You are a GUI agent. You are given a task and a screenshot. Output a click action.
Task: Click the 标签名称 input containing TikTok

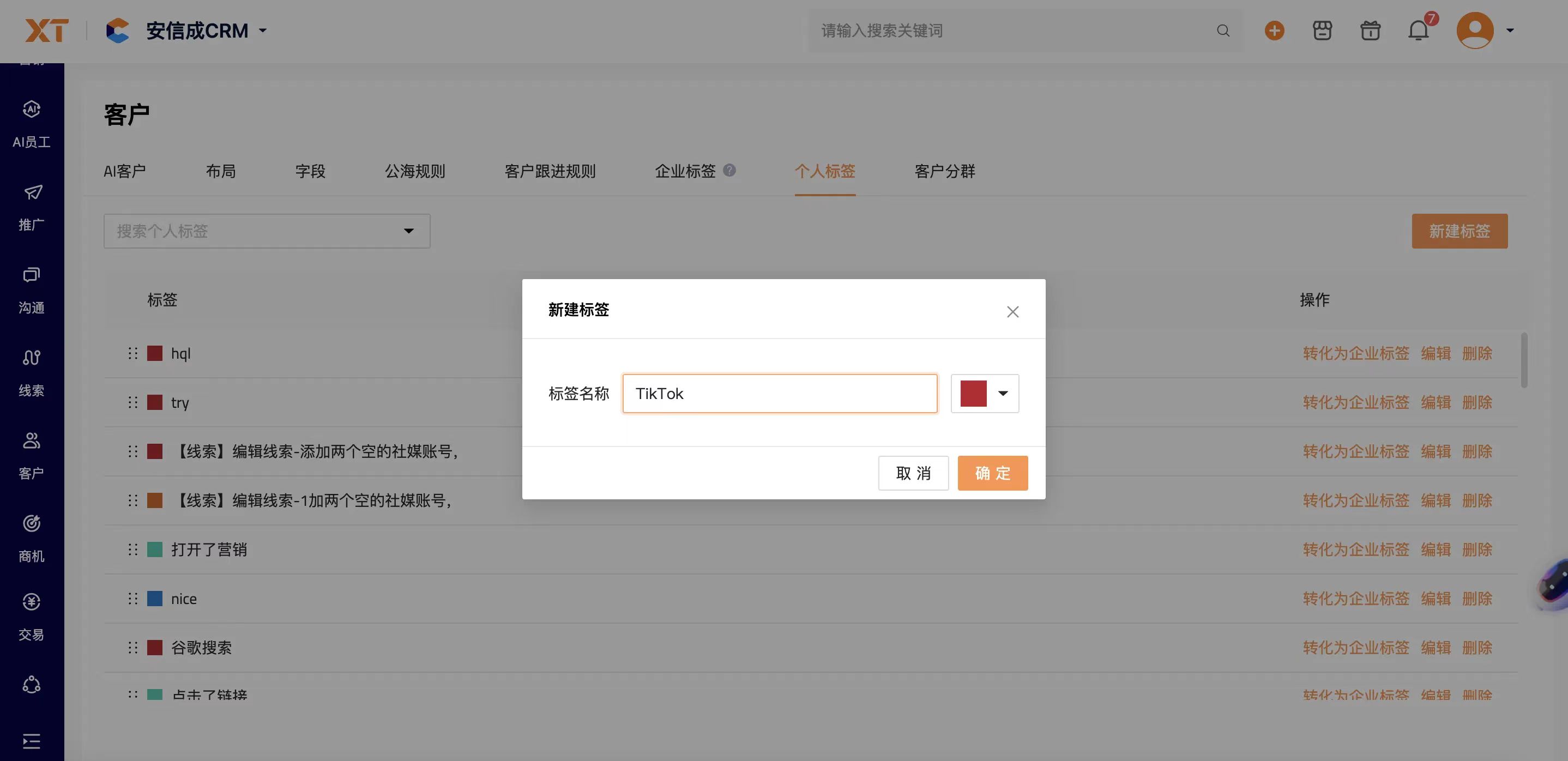779,393
